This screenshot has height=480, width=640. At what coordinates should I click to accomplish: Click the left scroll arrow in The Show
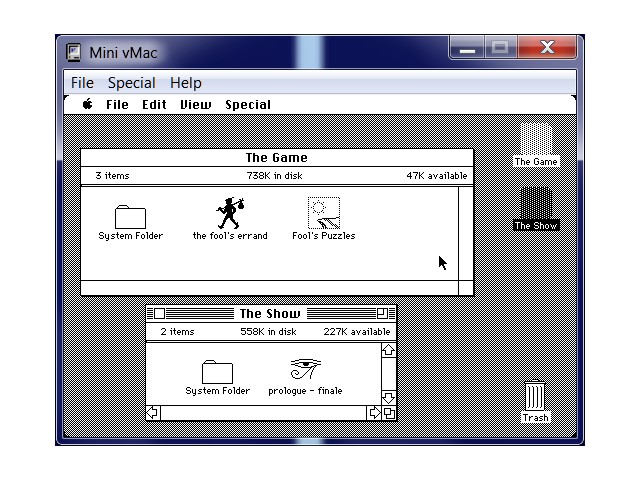pyautogui.click(x=153, y=413)
